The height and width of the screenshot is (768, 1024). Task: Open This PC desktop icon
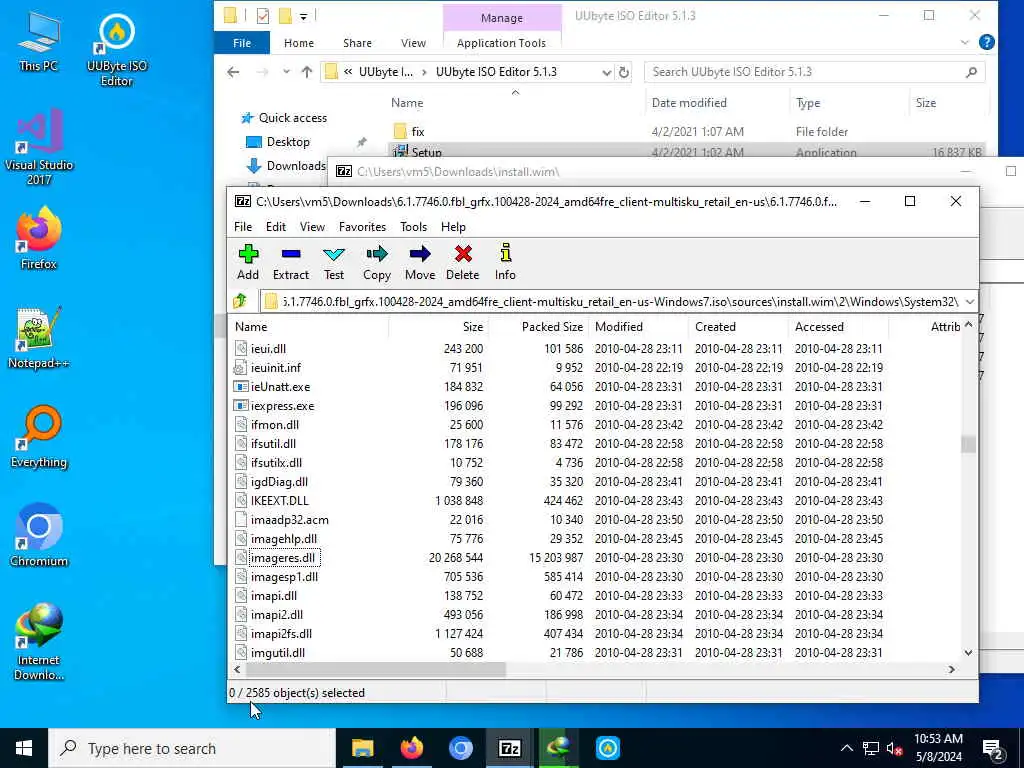click(39, 43)
